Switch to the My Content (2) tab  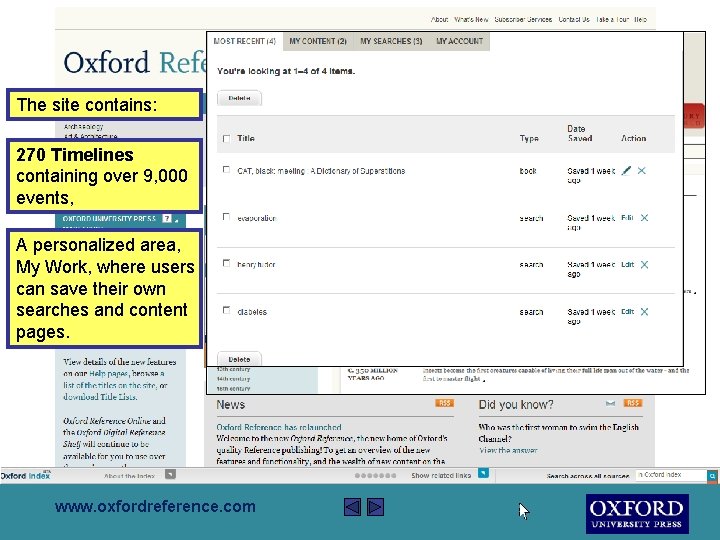tap(318, 41)
